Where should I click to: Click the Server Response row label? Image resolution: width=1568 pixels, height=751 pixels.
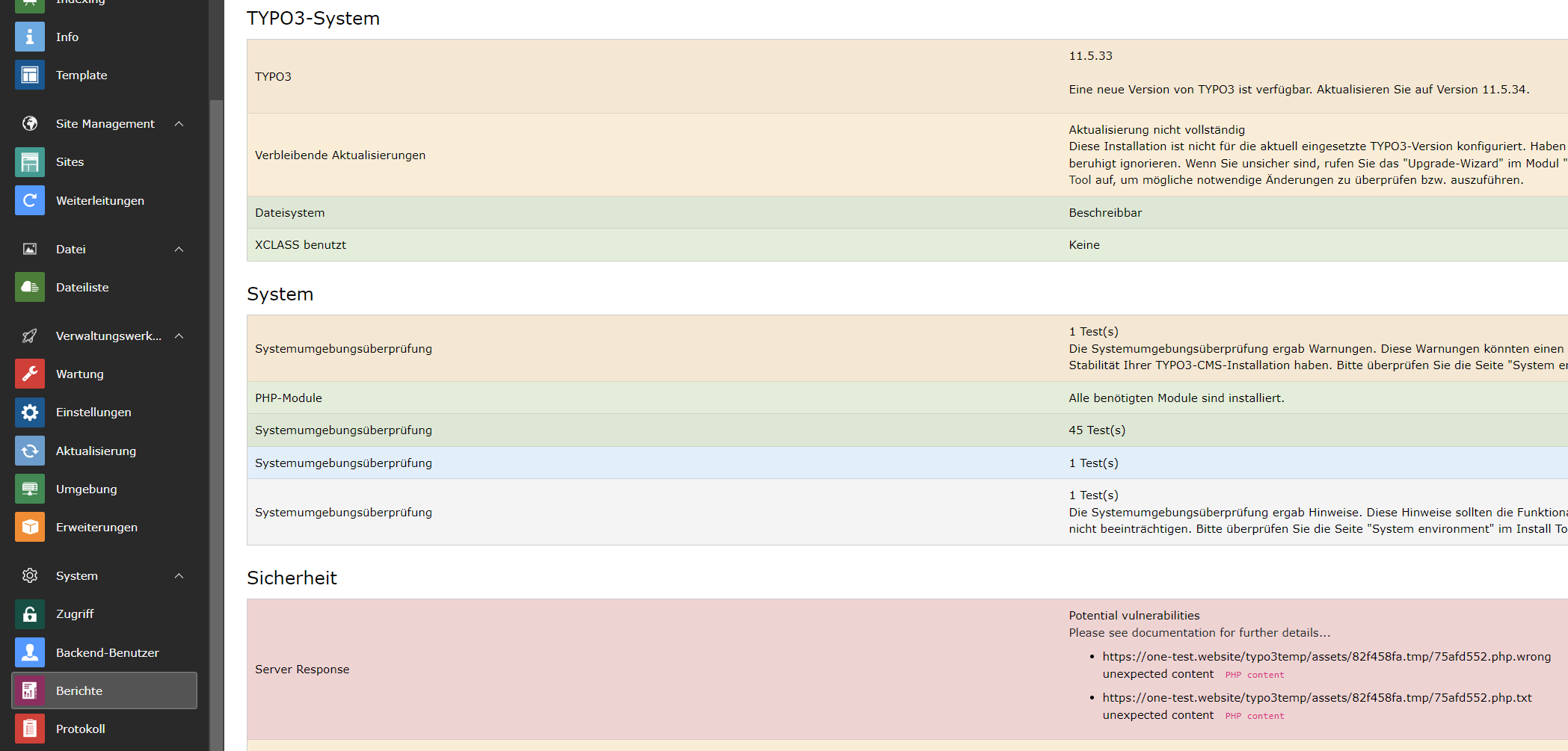tap(302, 669)
